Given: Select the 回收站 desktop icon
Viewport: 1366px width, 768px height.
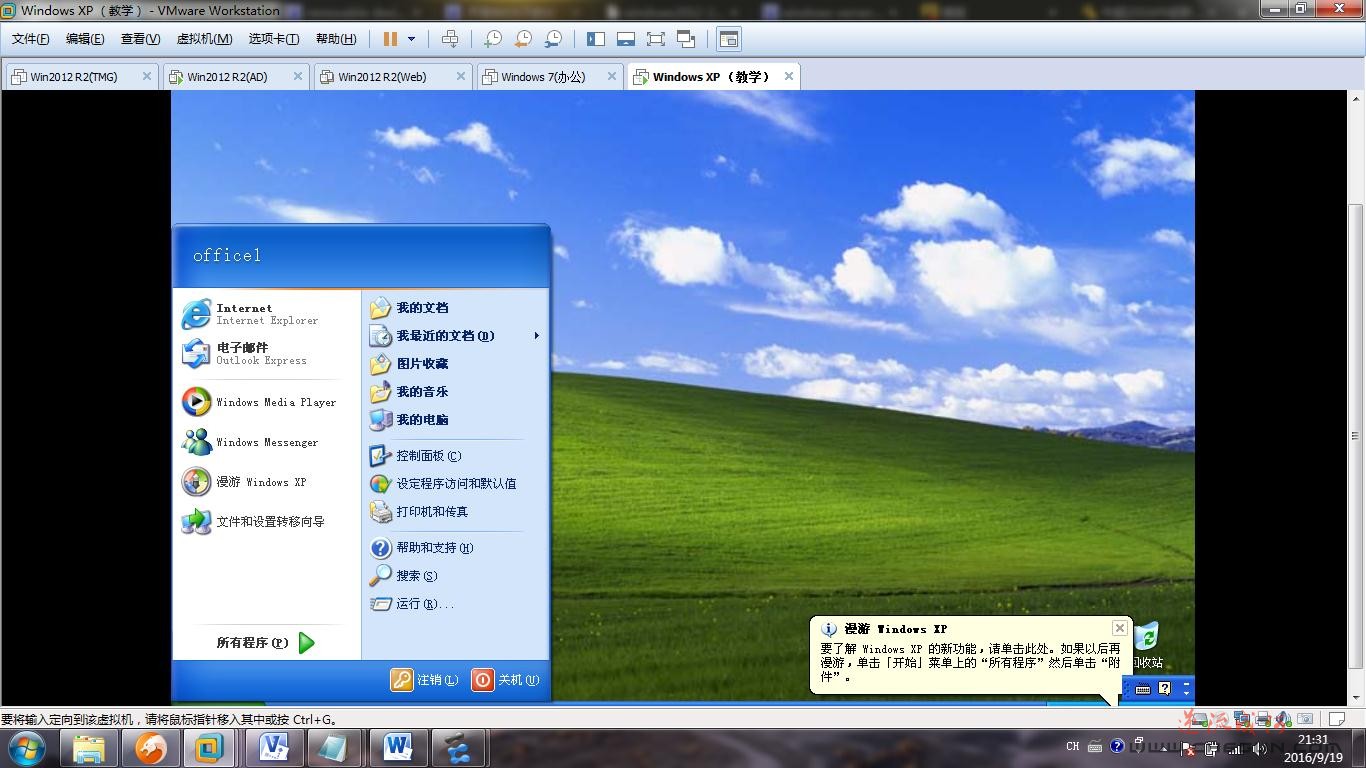Looking at the screenshot, I should tap(1146, 646).
